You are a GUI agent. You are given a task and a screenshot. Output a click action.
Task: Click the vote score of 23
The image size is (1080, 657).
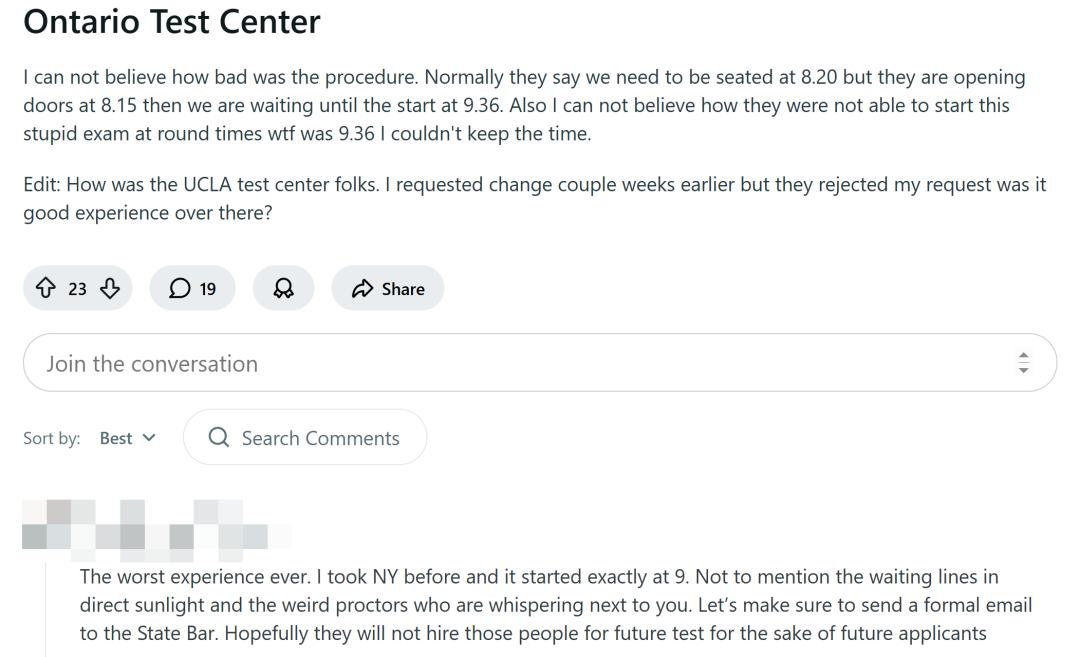point(77,289)
